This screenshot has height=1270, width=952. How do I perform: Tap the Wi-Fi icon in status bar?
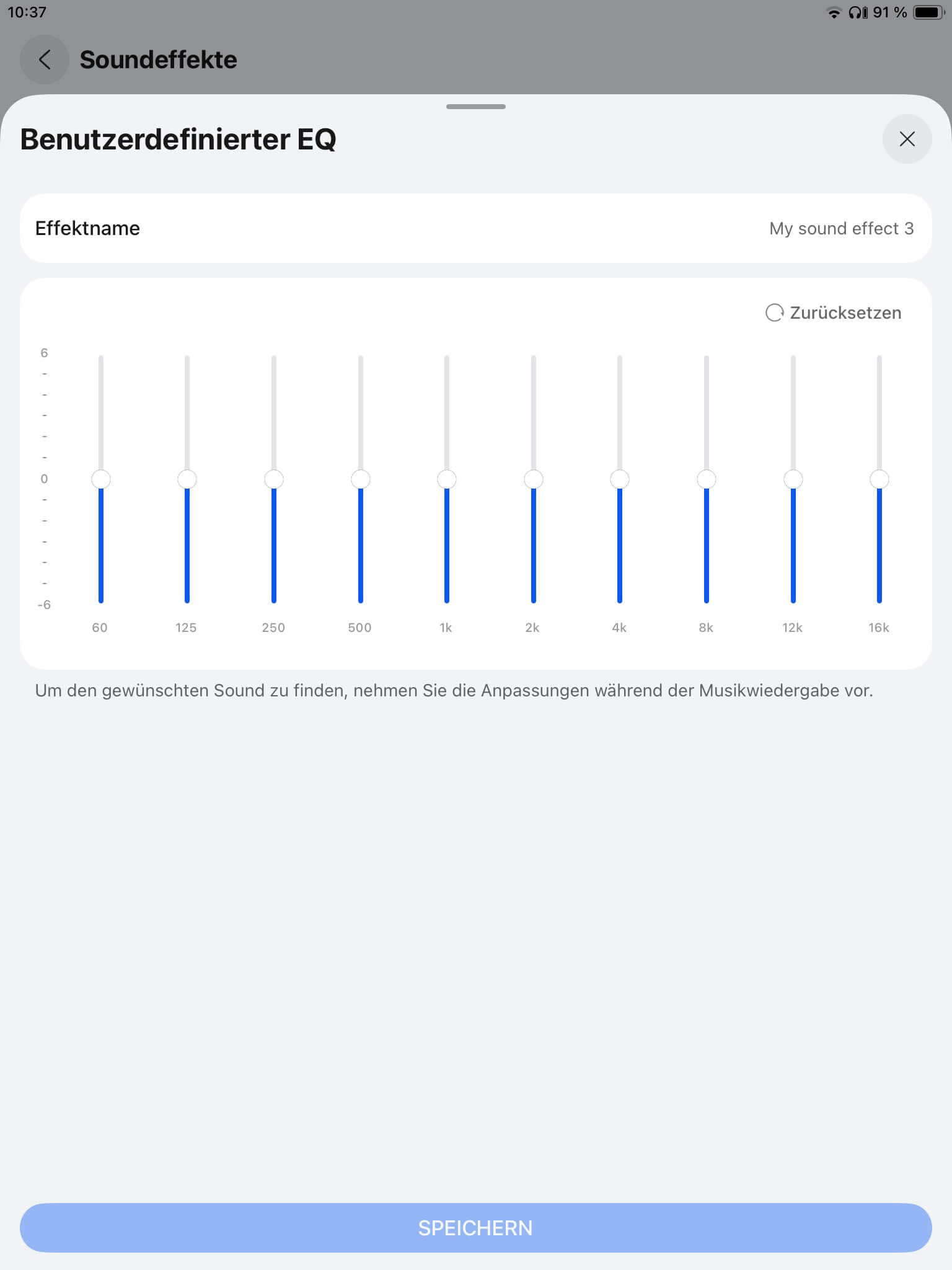tap(834, 13)
